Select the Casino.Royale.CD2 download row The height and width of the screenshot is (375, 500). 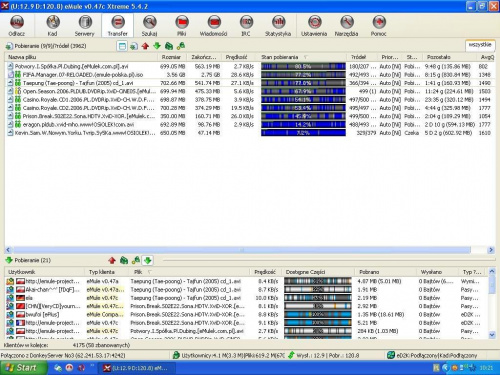(250, 108)
